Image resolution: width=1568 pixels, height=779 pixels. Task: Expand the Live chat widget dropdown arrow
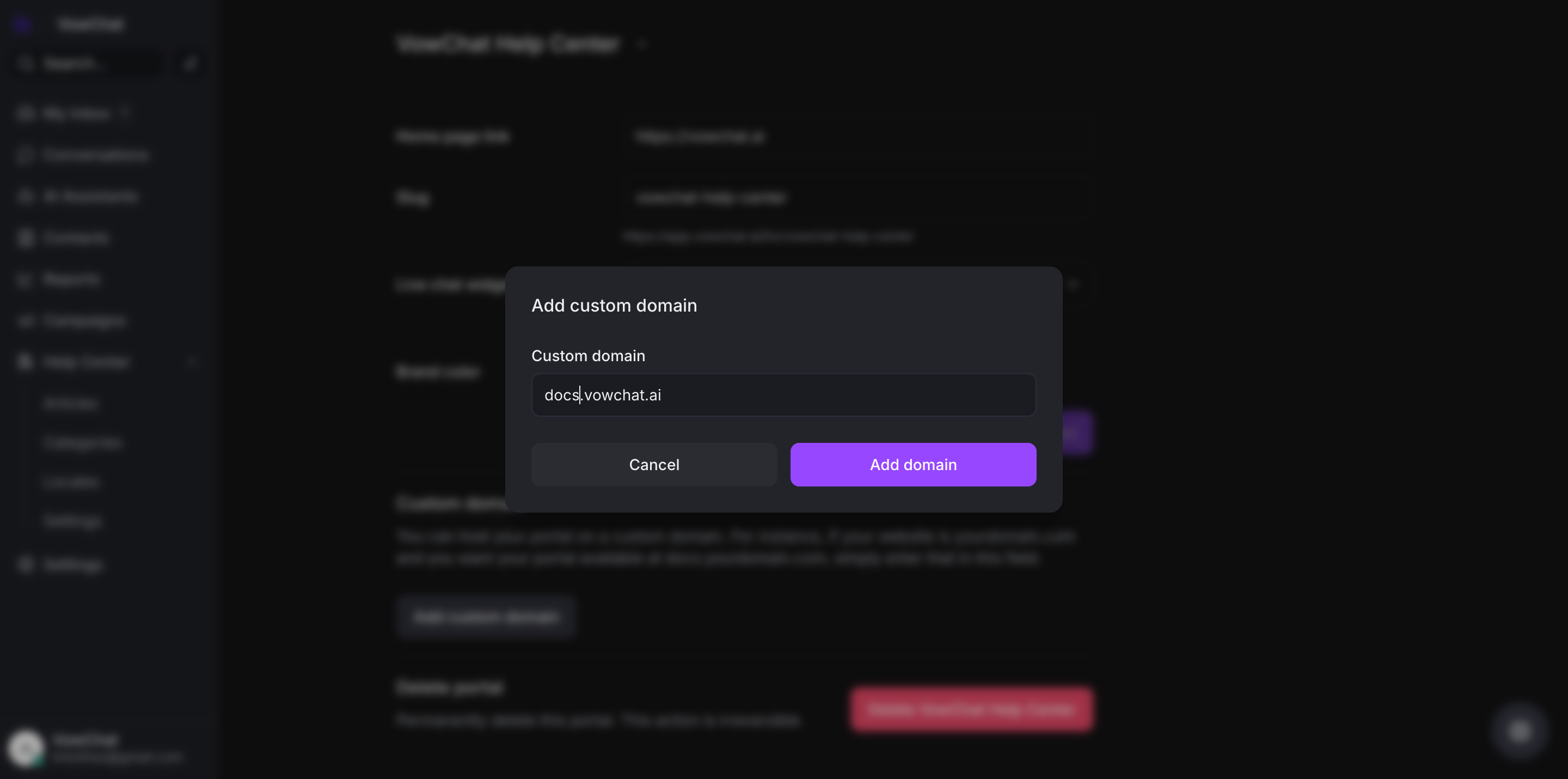tap(1073, 284)
